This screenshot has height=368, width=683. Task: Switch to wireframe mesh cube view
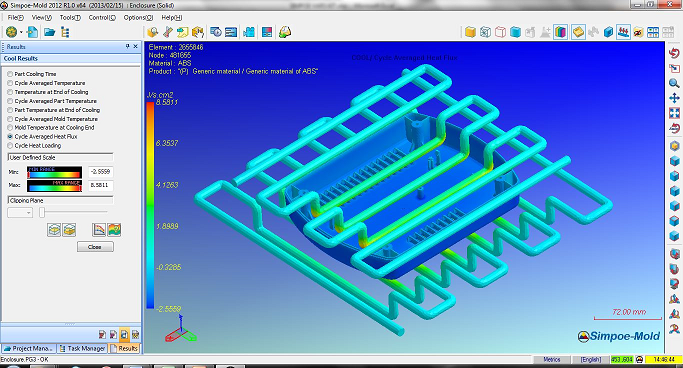pos(485,32)
